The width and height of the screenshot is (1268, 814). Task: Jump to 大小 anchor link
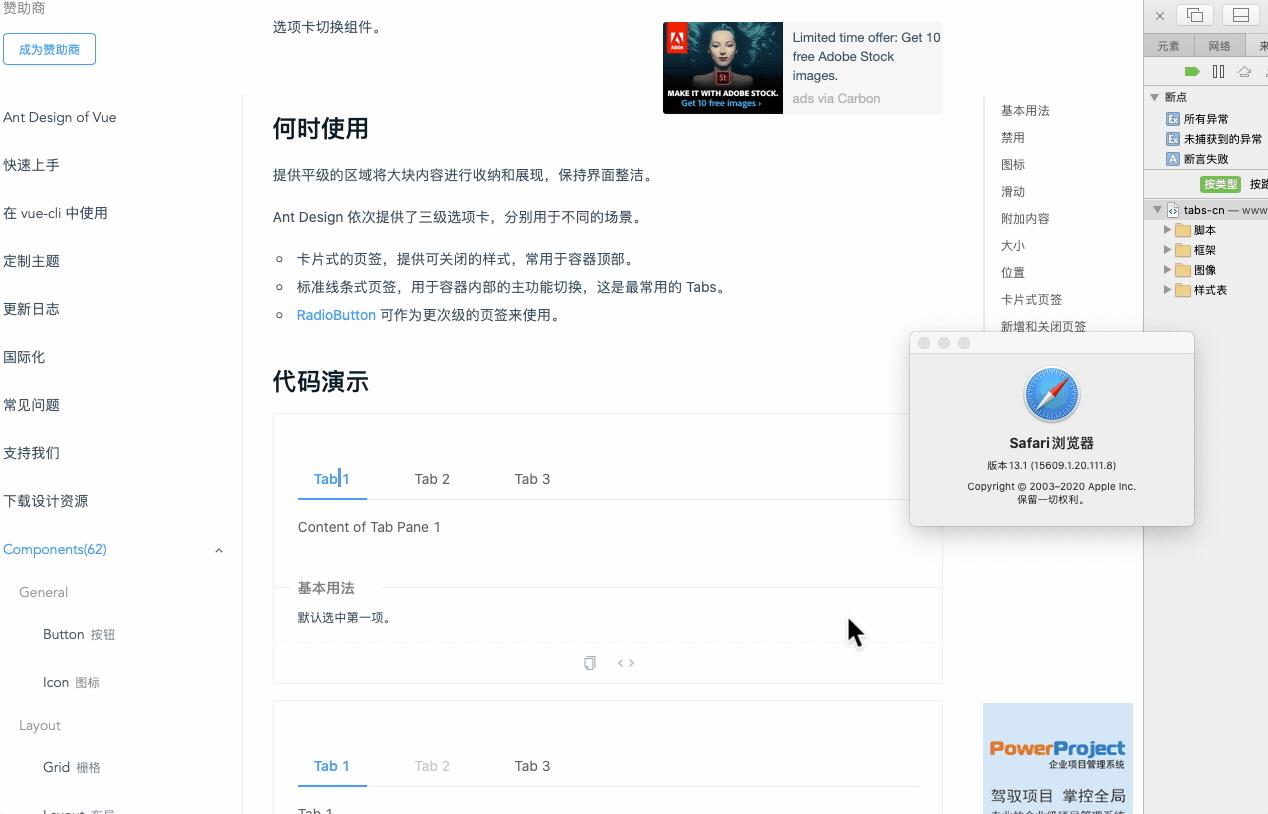click(1013, 246)
